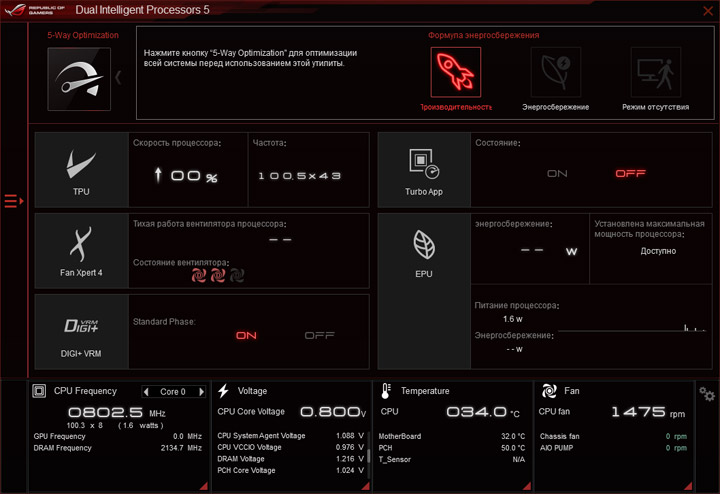Set Standard Phase to ON
This screenshot has height=494, width=720.
246,336
